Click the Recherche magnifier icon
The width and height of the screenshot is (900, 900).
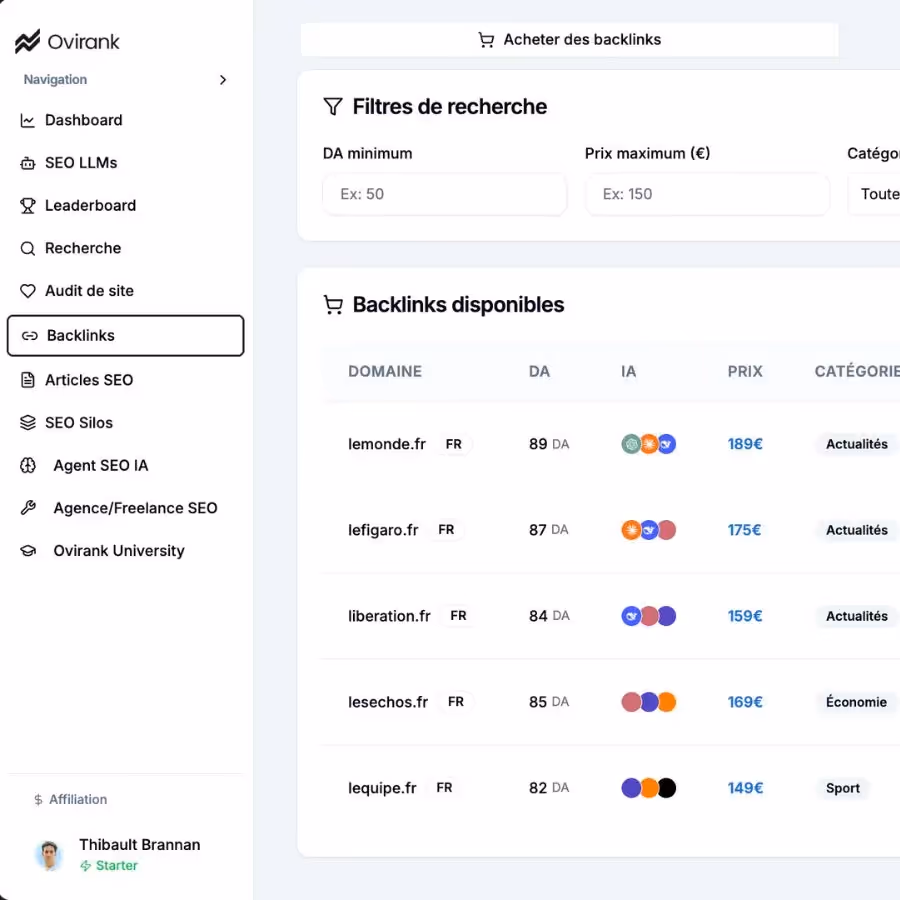28,249
